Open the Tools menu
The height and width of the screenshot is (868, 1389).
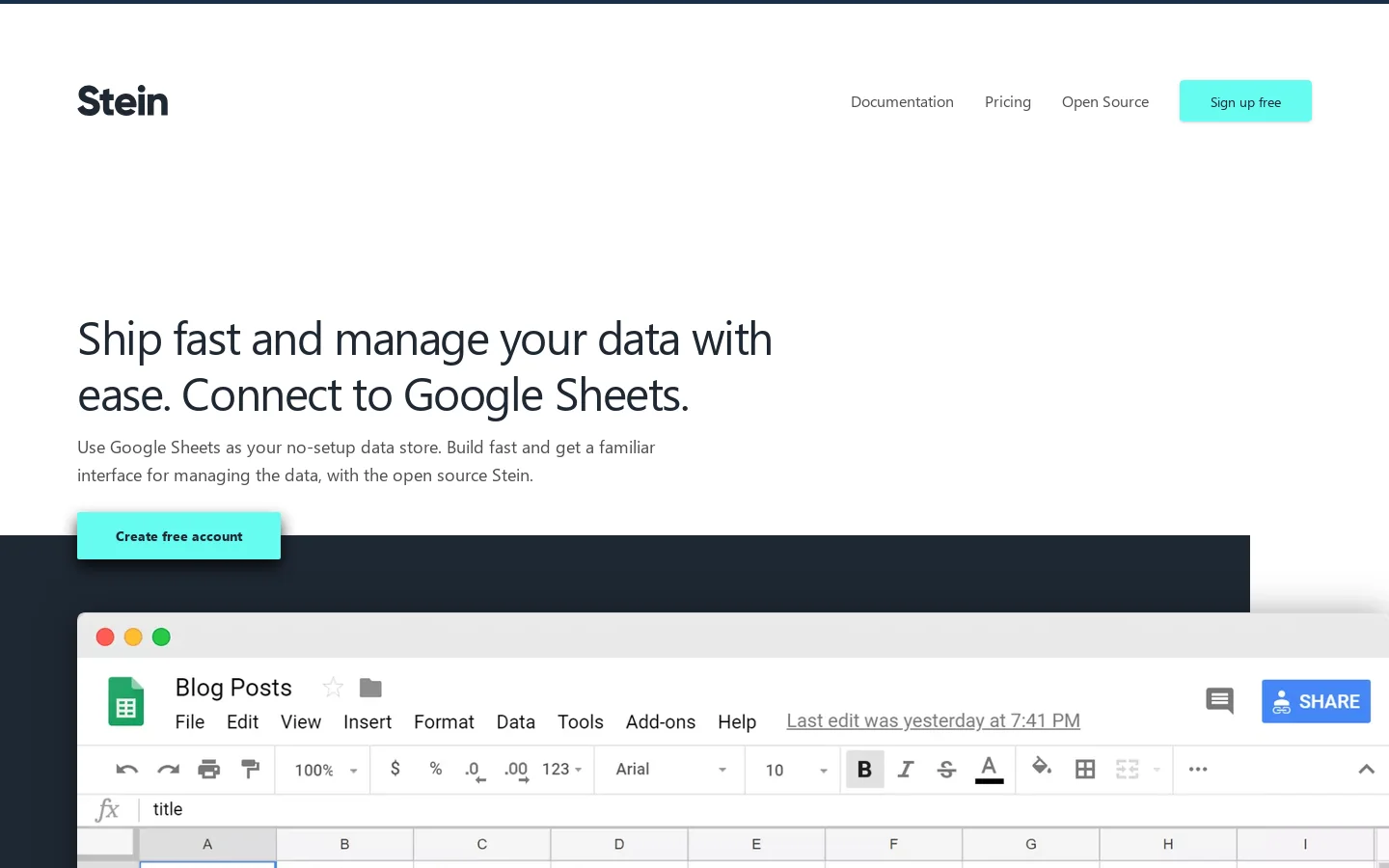[x=581, y=721]
